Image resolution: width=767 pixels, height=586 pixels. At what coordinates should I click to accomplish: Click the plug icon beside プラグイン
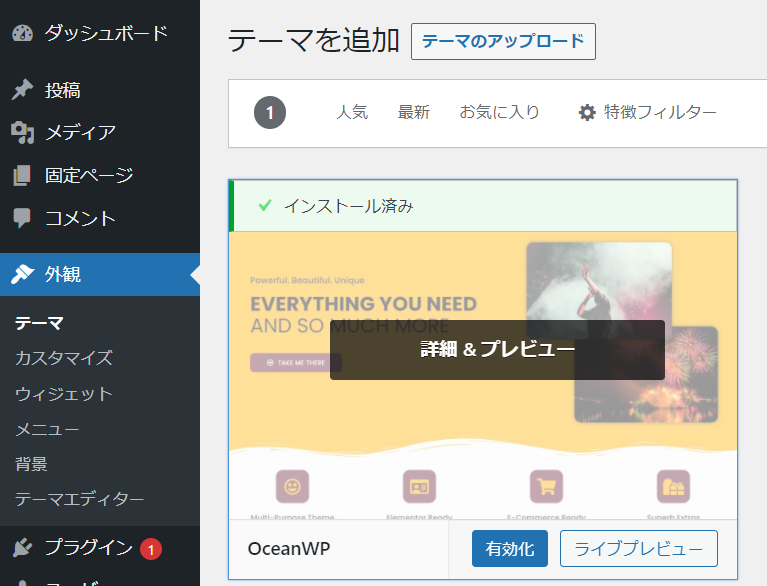pos(23,548)
